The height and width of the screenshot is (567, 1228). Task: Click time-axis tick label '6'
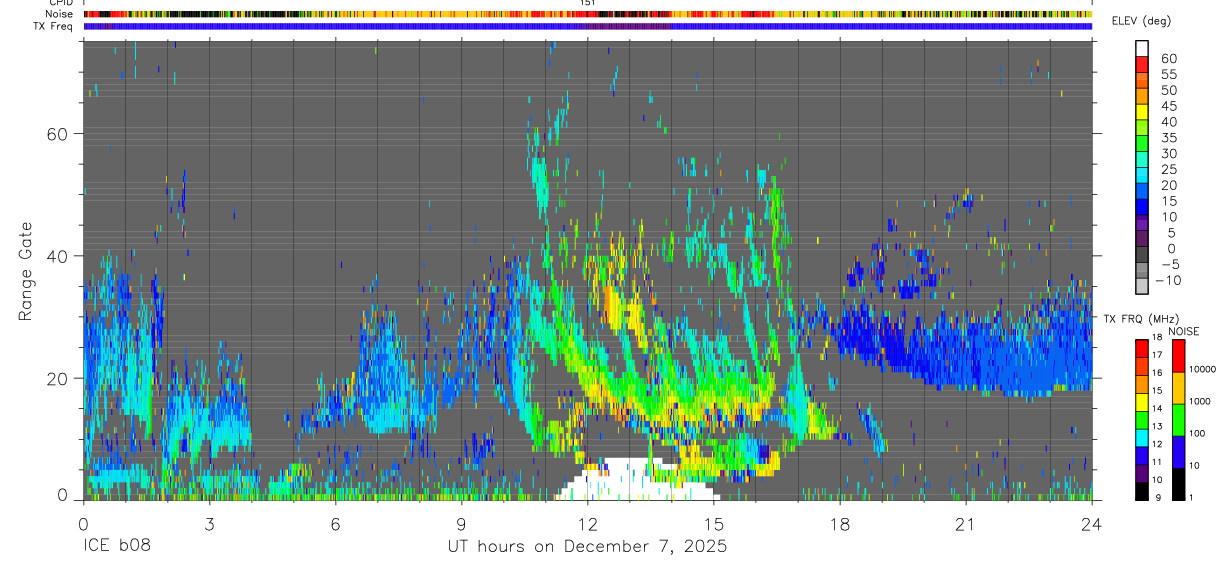point(335,524)
